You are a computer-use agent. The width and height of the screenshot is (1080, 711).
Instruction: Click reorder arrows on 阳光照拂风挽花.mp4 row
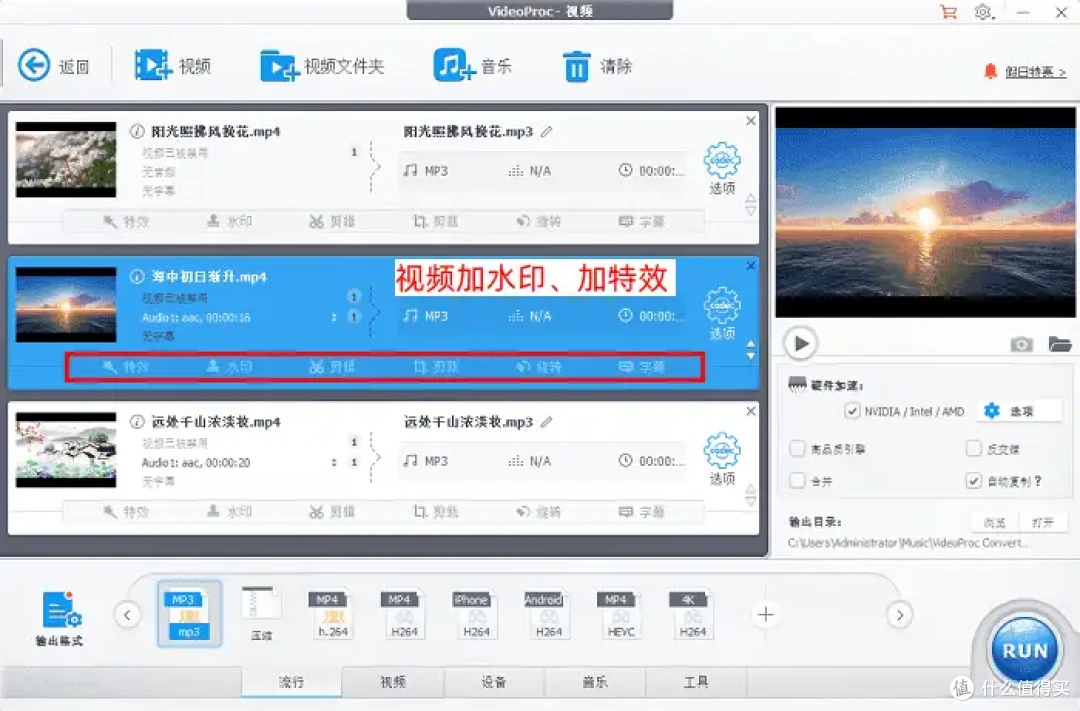[751, 205]
